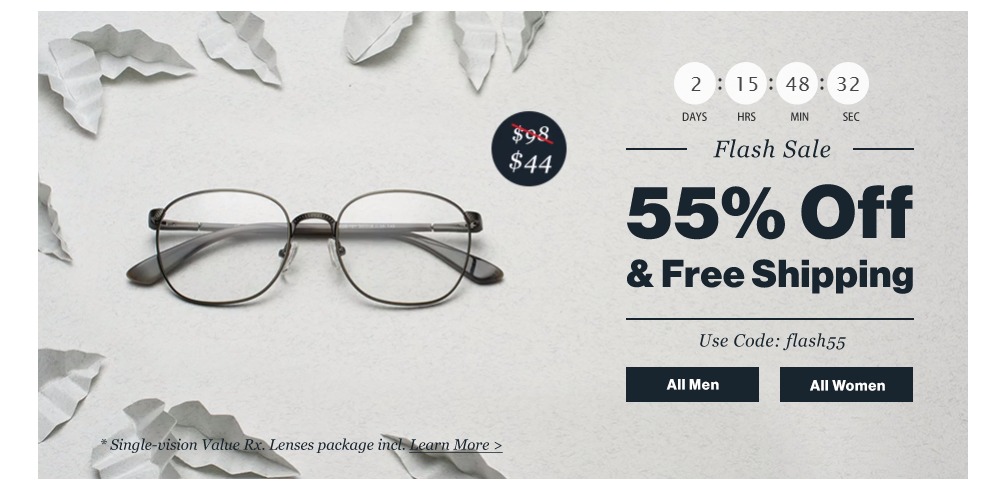
Task: Click the & Free Shipping text
Action: pos(769,275)
